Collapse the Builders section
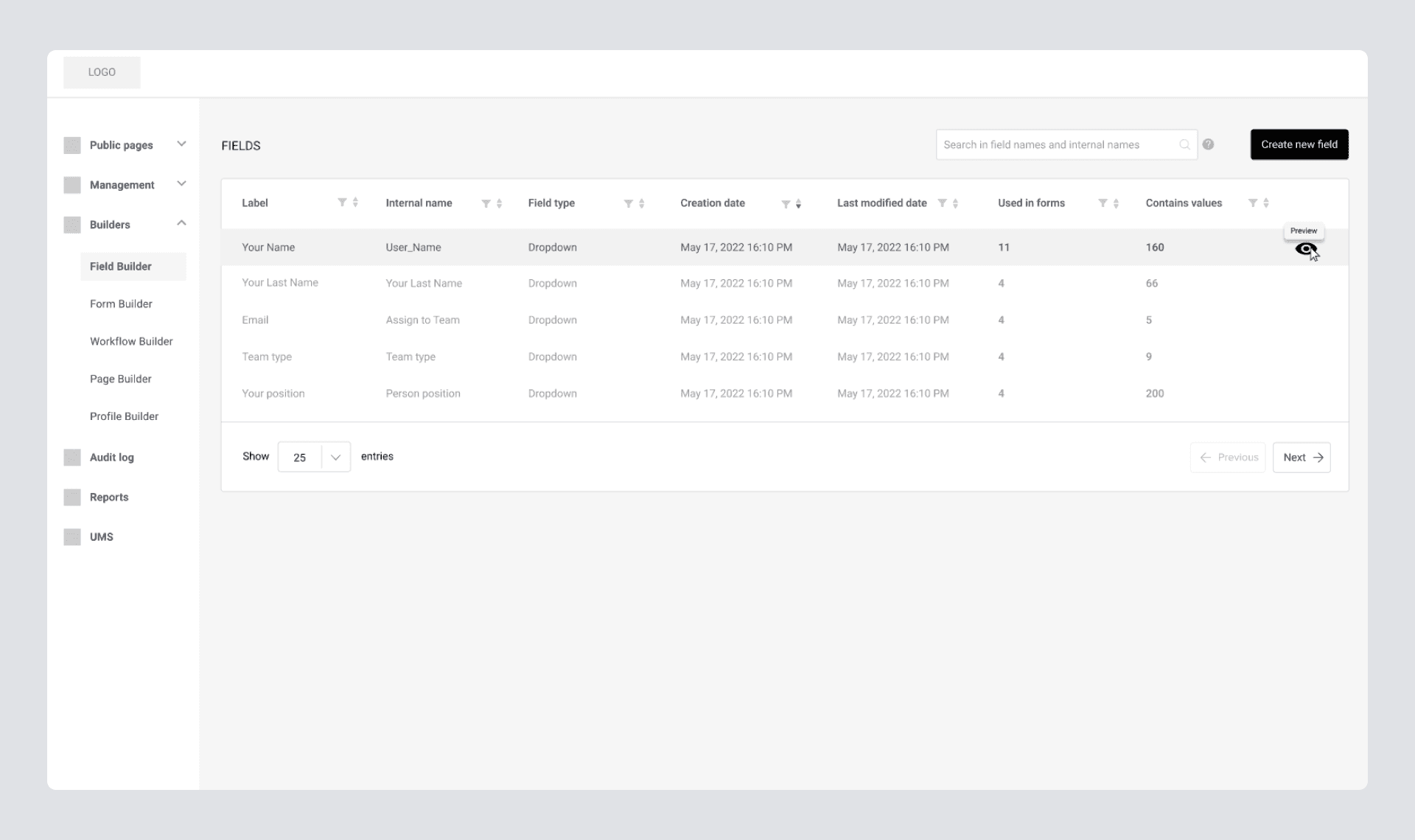Viewport: 1415px width, 840px height. pyautogui.click(x=181, y=223)
